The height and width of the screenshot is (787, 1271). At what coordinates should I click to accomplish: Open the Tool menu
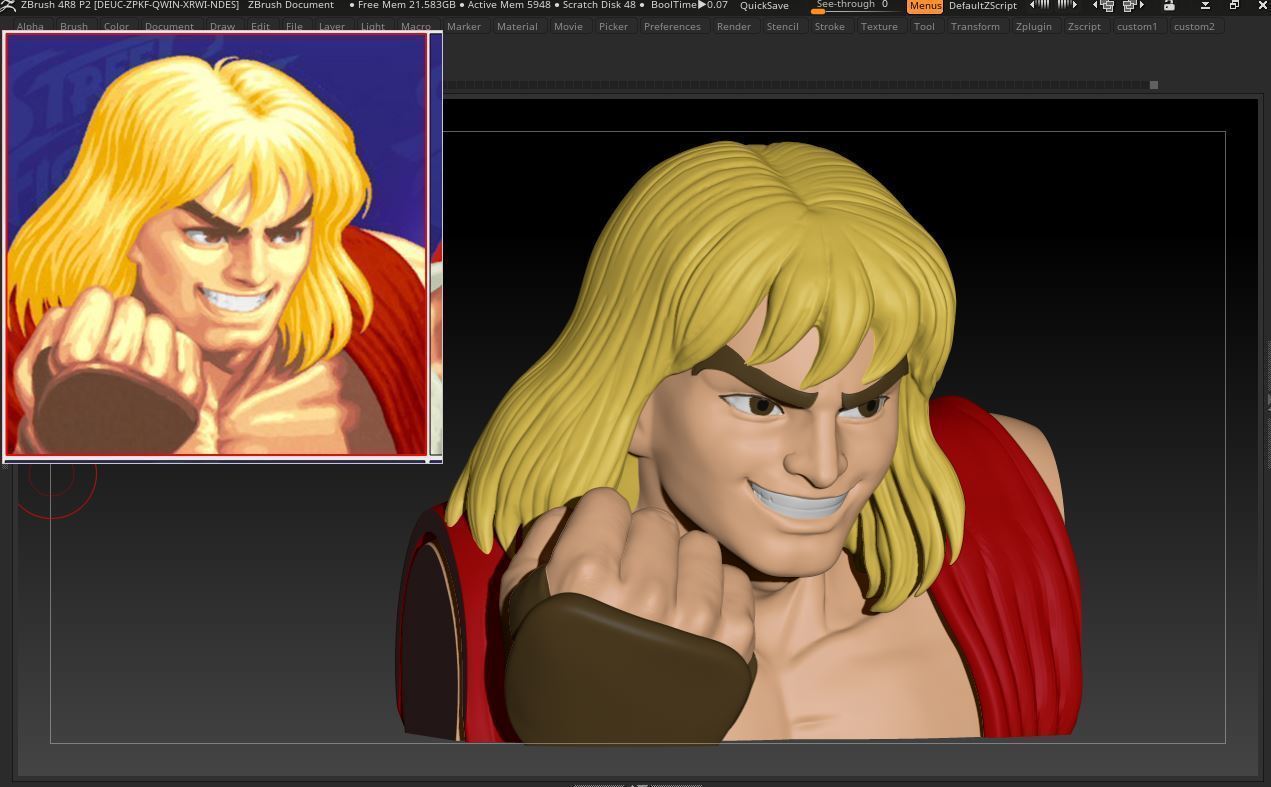pyautogui.click(x=924, y=26)
